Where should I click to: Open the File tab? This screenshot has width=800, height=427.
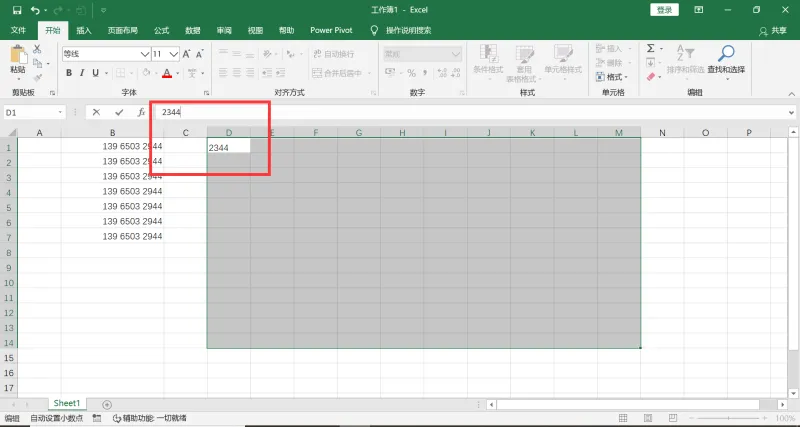coord(18,31)
